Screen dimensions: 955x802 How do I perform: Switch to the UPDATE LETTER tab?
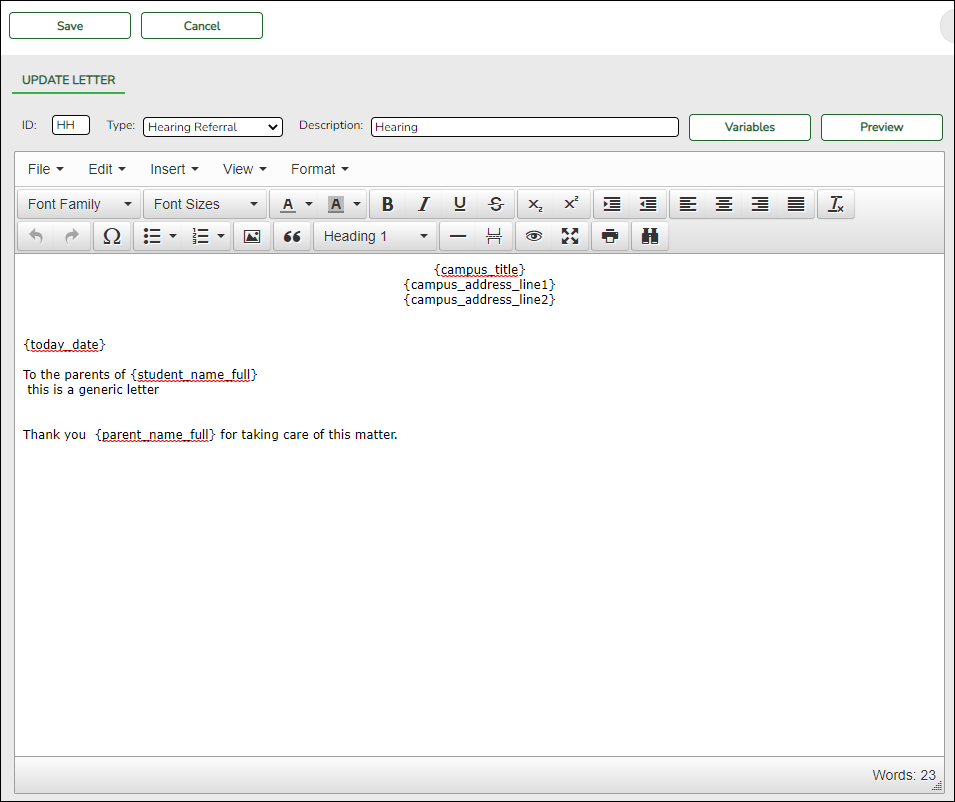[69, 80]
